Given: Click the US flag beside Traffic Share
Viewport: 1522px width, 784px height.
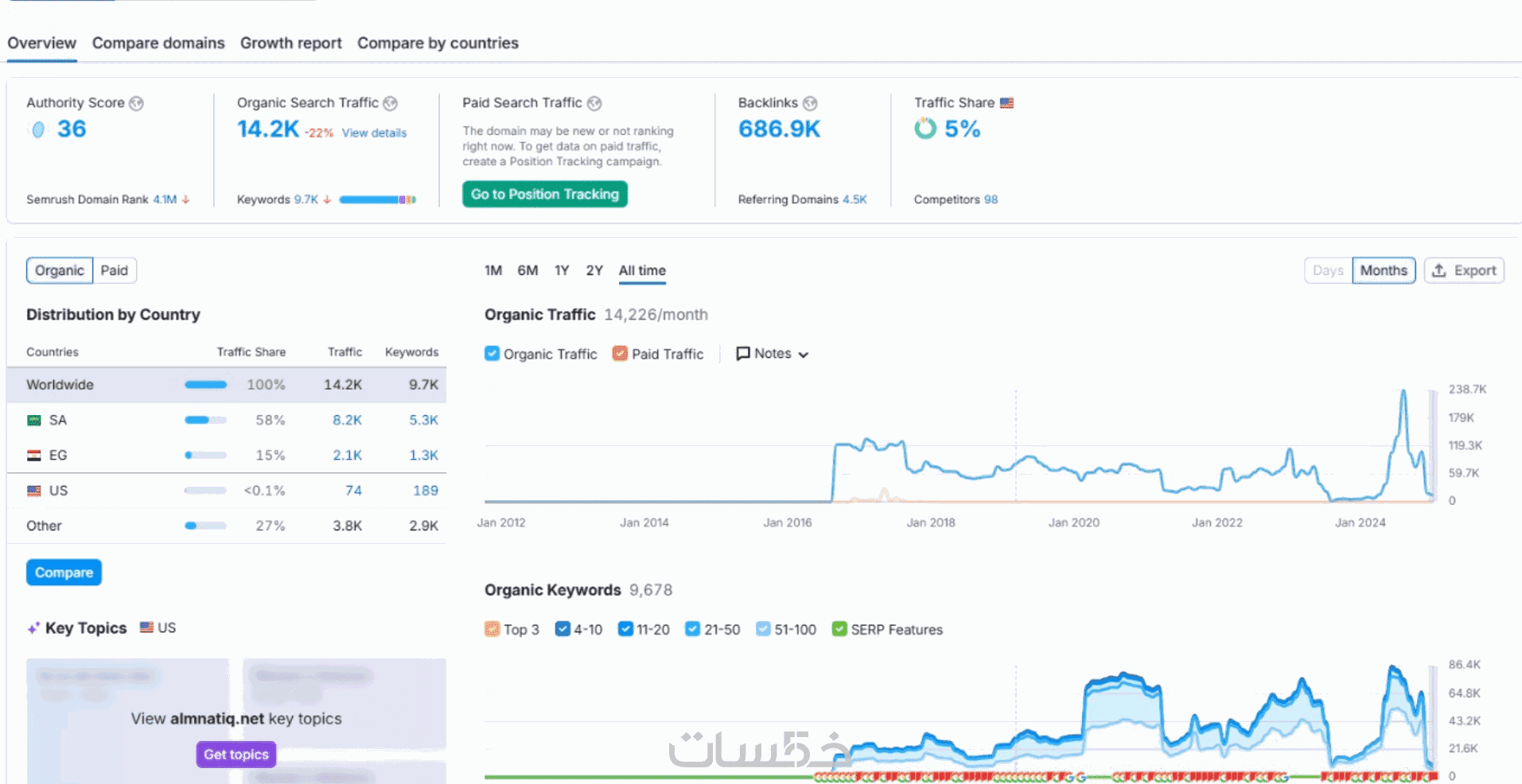Looking at the screenshot, I should (1006, 103).
